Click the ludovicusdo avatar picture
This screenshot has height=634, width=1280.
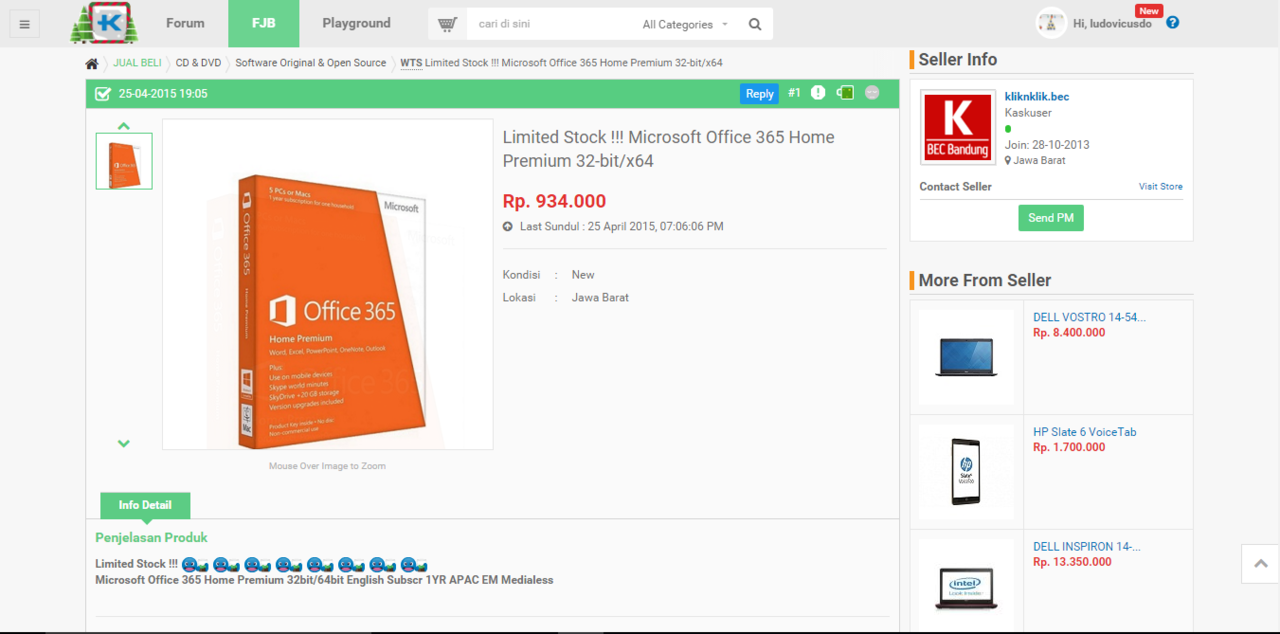pos(1051,23)
